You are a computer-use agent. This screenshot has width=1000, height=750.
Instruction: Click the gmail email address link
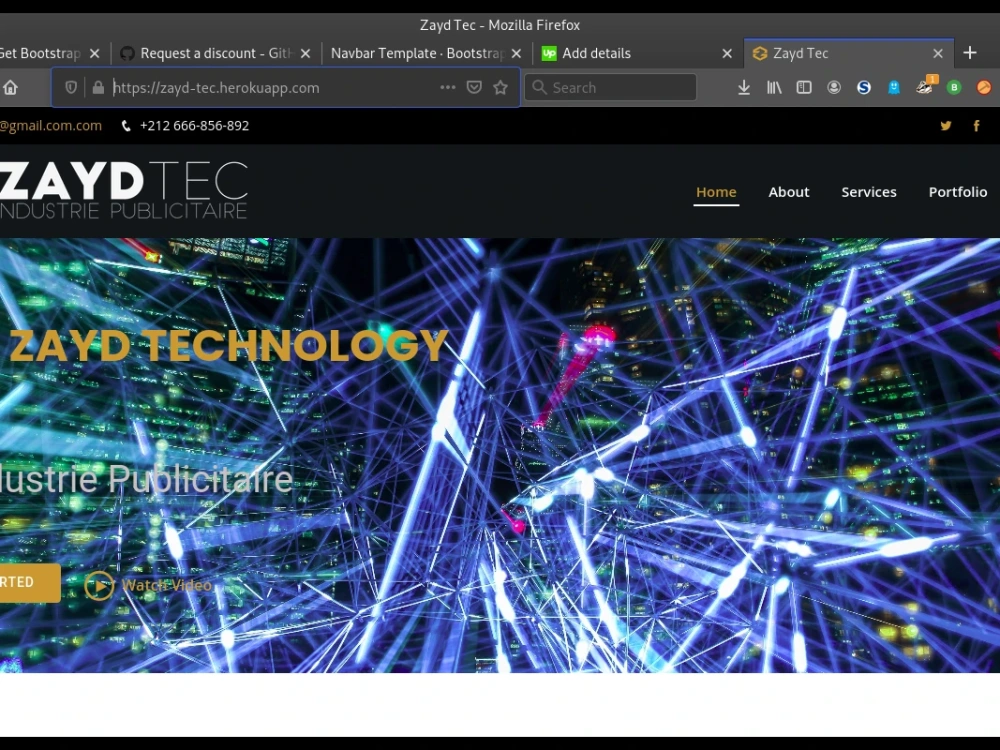[51, 126]
